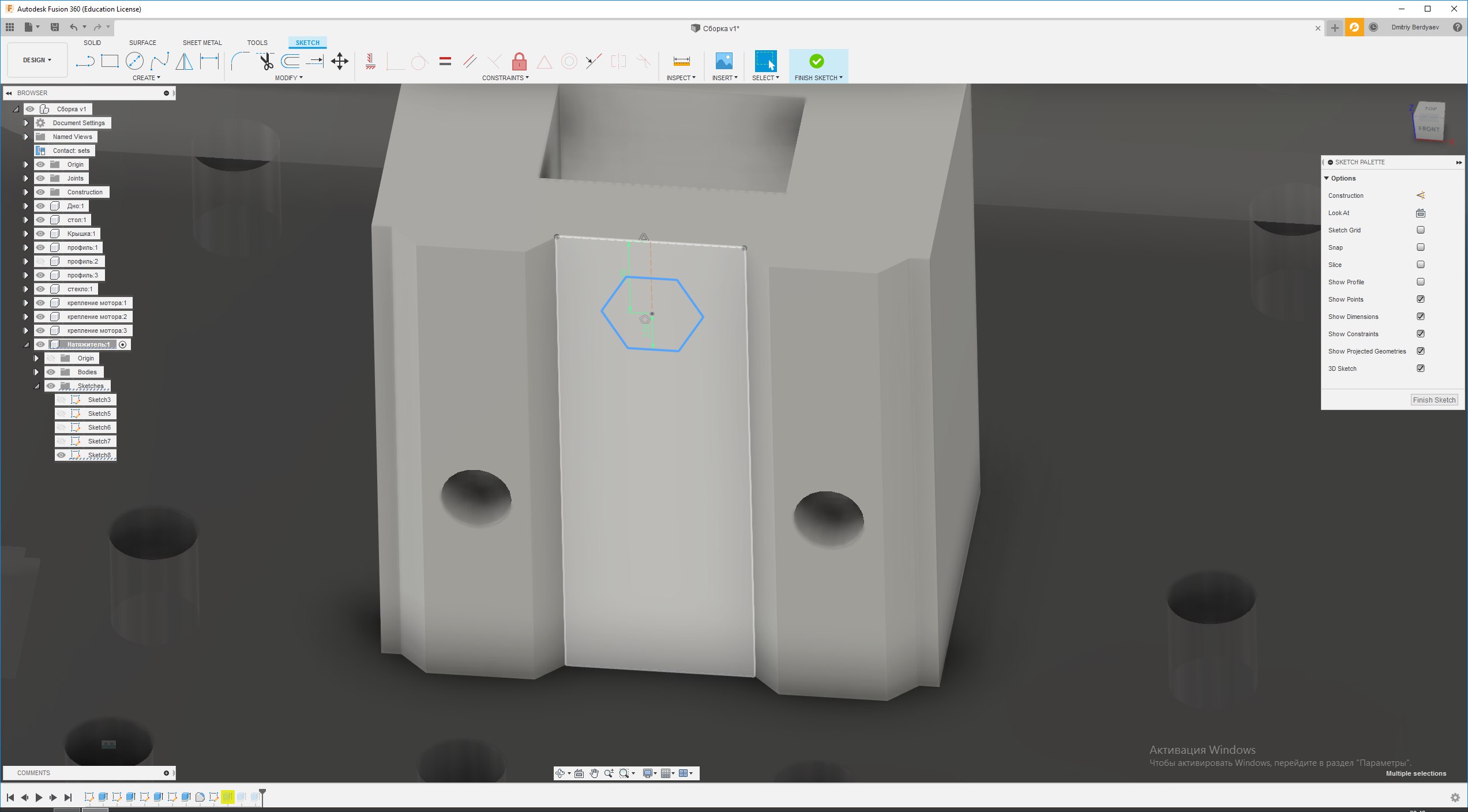
Task: Select the Trim scissors tool
Action: [265, 61]
